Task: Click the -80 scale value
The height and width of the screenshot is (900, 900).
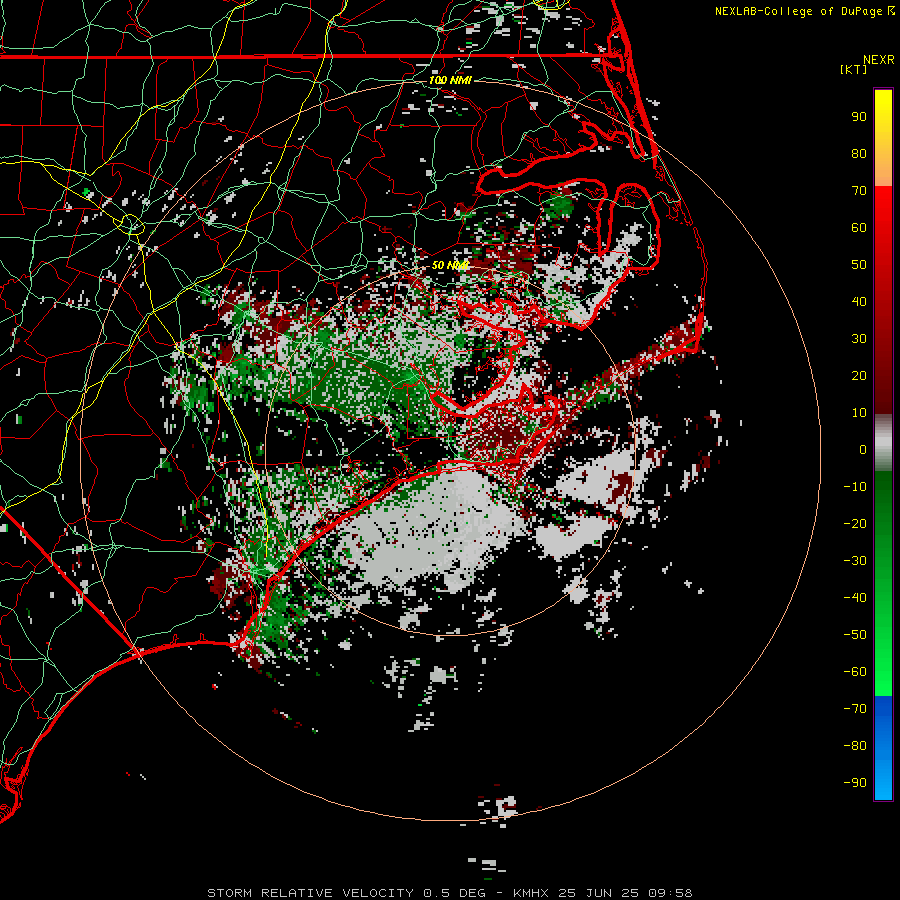Action: (x=855, y=746)
